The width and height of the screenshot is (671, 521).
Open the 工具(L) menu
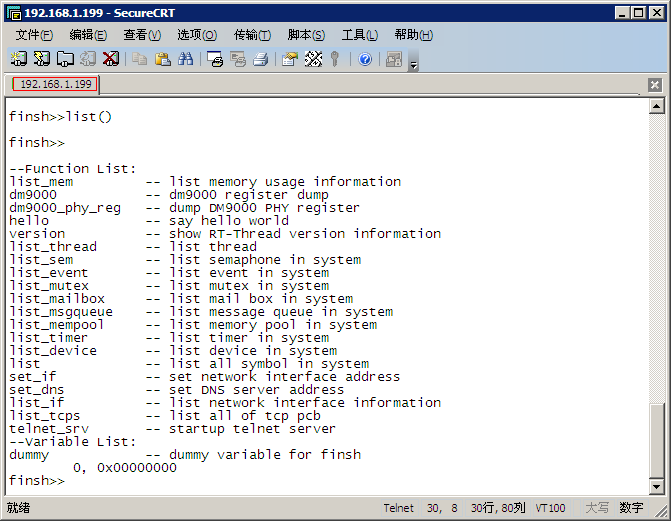pos(360,35)
